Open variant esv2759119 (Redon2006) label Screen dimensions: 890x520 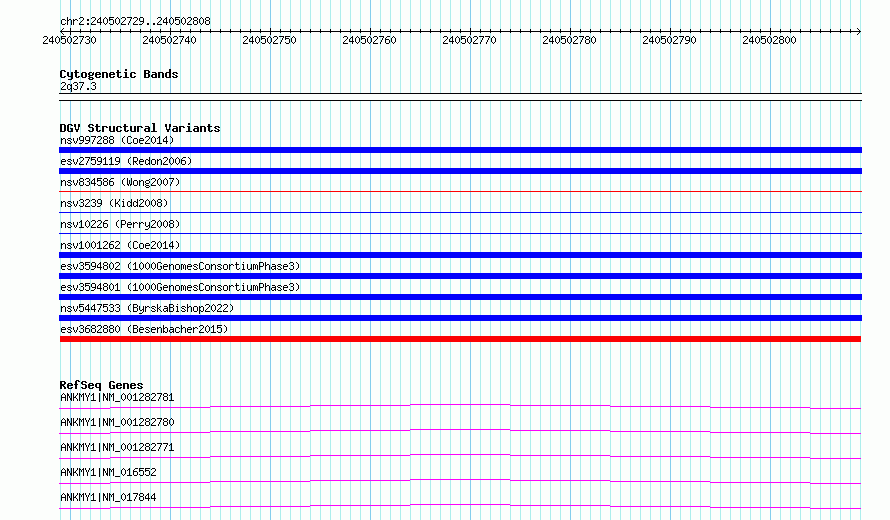click(126, 161)
